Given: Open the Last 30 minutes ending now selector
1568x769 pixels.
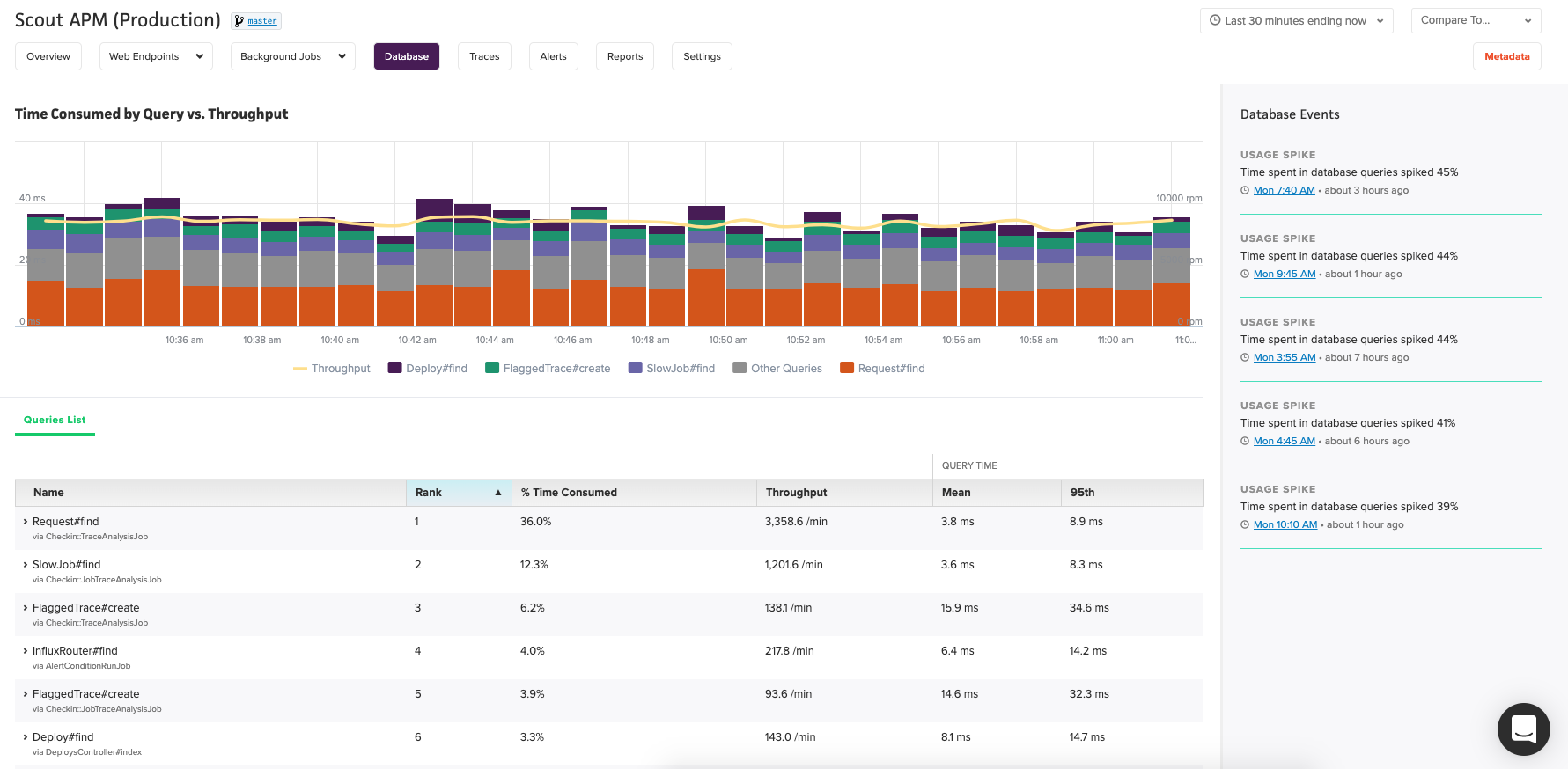Looking at the screenshot, I should click(1296, 20).
